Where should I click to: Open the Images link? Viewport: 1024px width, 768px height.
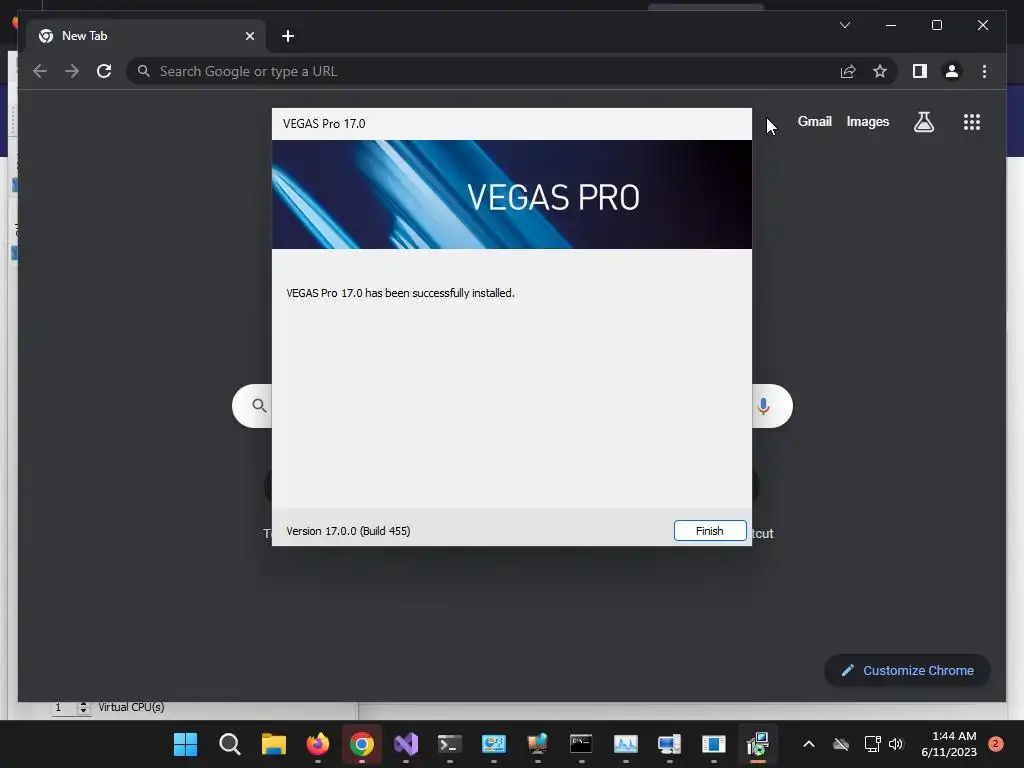[x=867, y=121]
